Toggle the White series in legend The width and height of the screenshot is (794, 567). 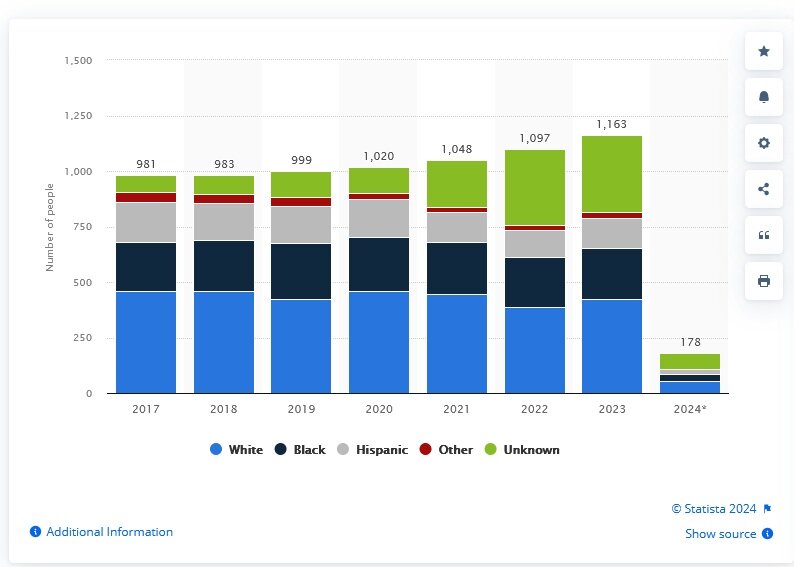[x=236, y=450]
